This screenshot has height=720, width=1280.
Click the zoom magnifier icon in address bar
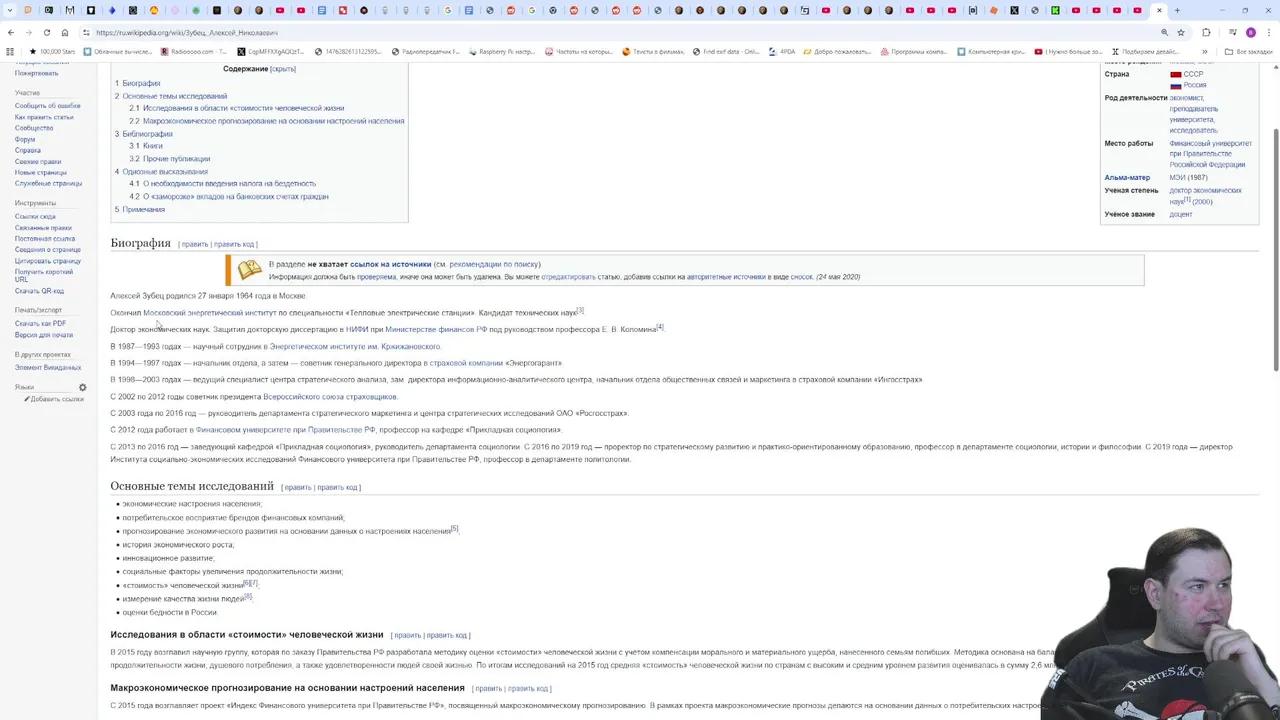1165,32
